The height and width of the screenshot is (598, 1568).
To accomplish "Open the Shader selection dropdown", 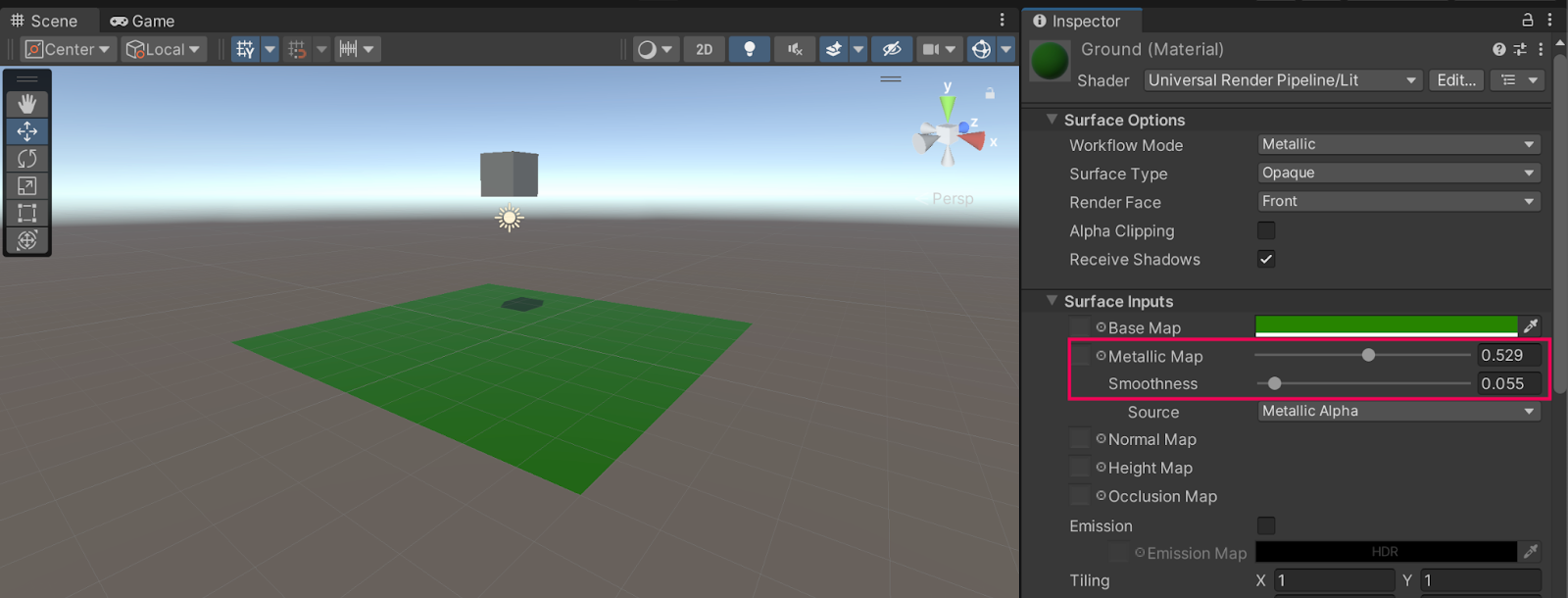I will pos(1282,80).
